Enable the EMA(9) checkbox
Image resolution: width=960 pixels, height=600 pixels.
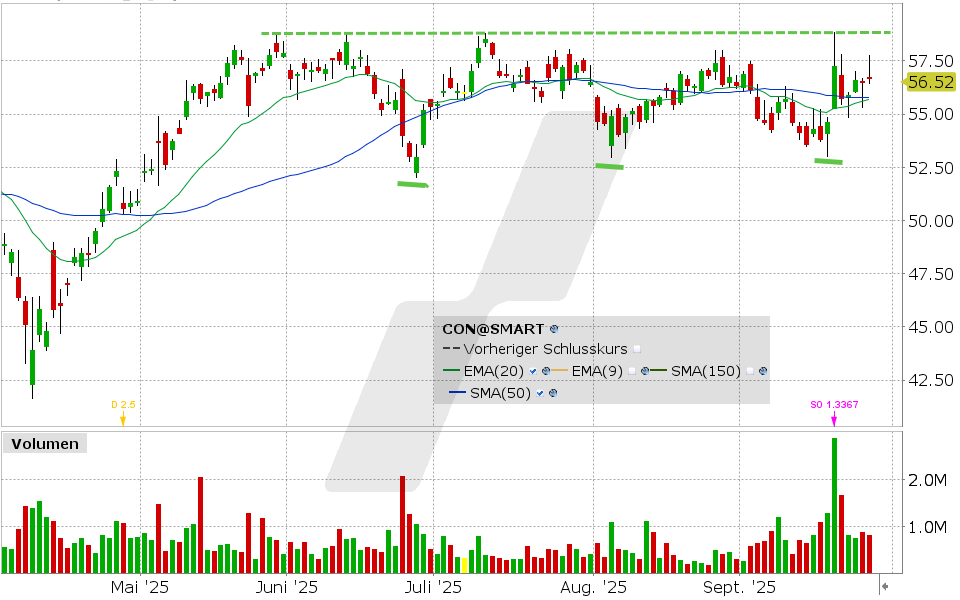[633, 371]
